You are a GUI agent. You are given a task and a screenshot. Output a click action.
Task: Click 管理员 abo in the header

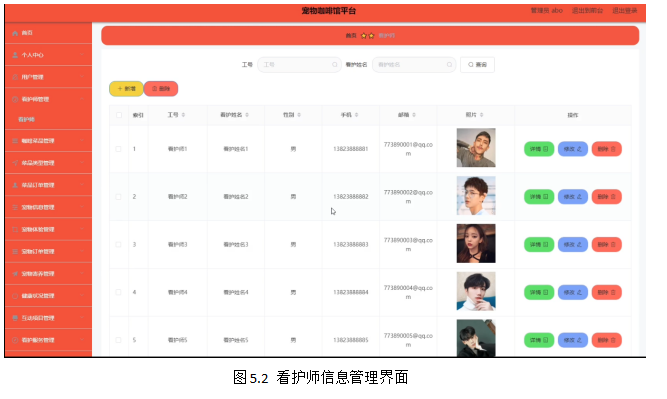(x=547, y=11)
